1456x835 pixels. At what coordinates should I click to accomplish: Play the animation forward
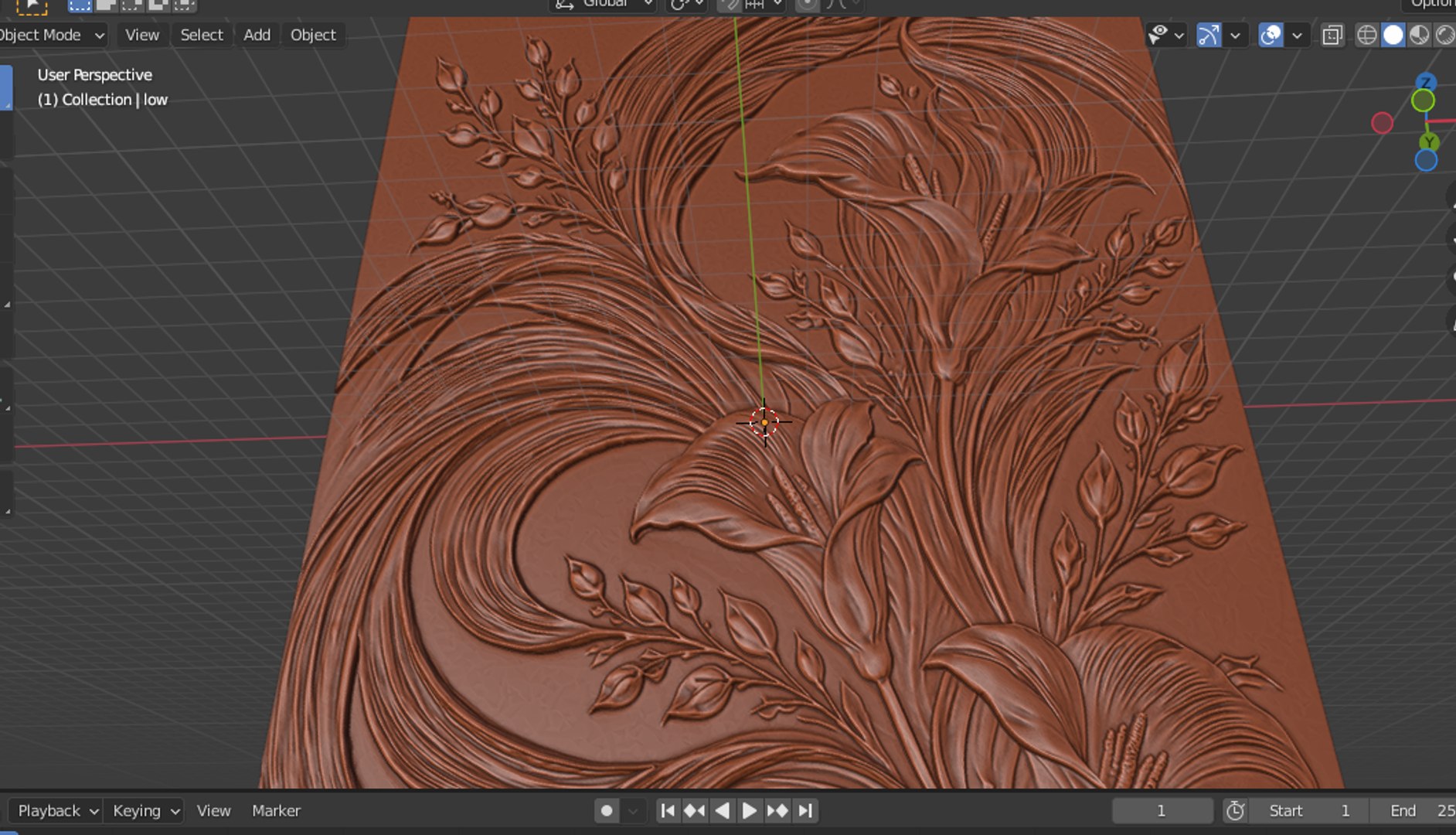coord(750,810)
